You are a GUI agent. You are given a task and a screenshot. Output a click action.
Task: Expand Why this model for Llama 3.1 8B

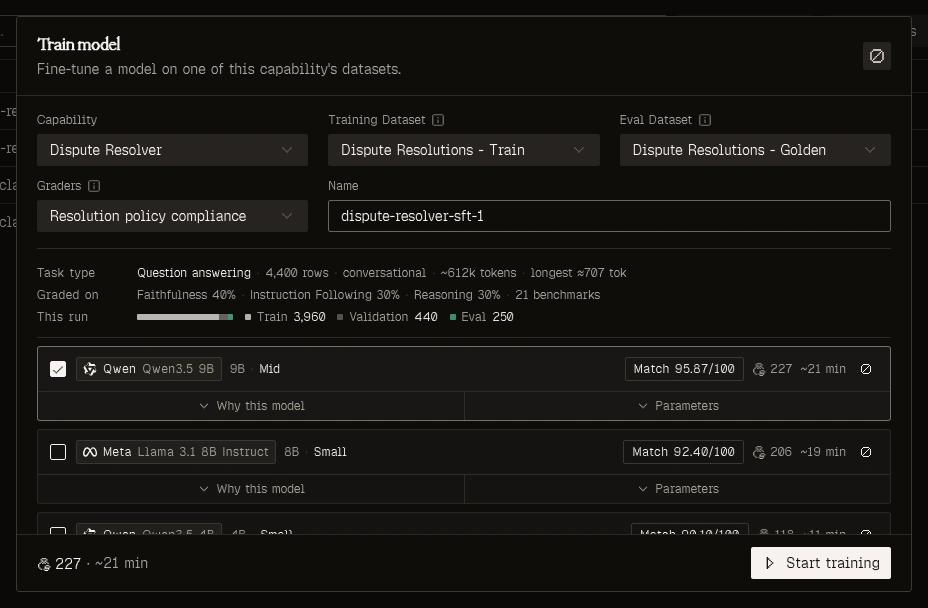pos(251,488)
